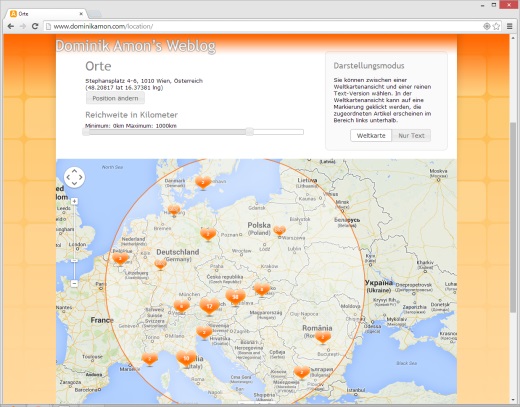Click the heart marker labeled 8 over Slovakia
Screen dimensions: 520x407
tap(262, 289)
